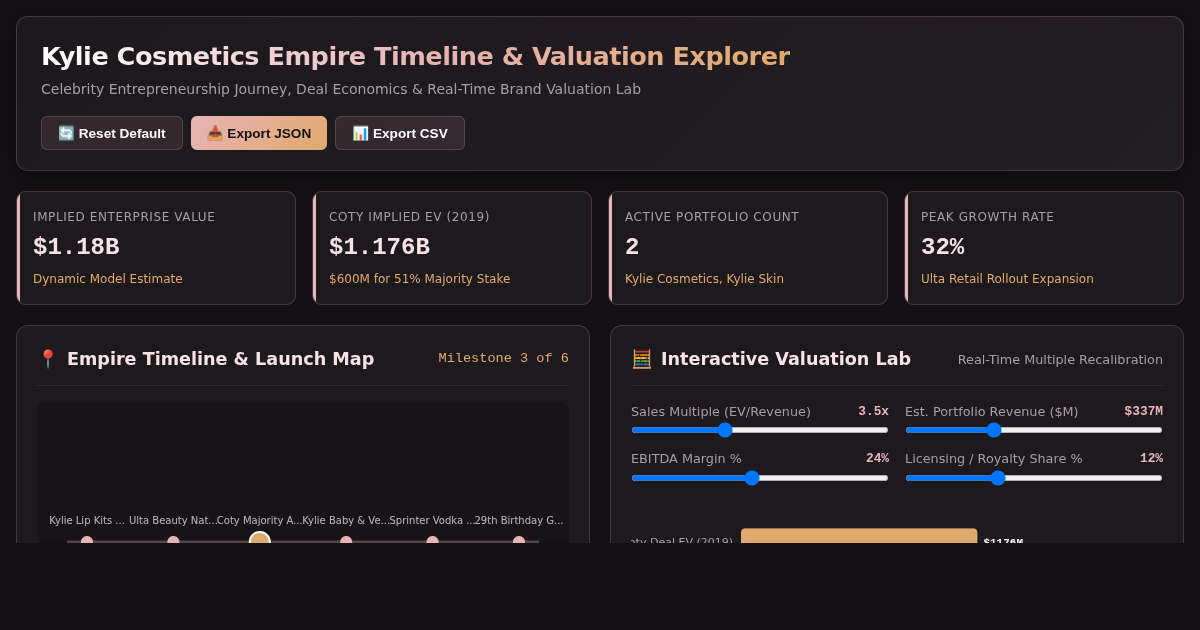Click the "Real-Time Multiple Recalibration" label
The height and width of the screenshot is (630, 1200).
click(1060, 359)
